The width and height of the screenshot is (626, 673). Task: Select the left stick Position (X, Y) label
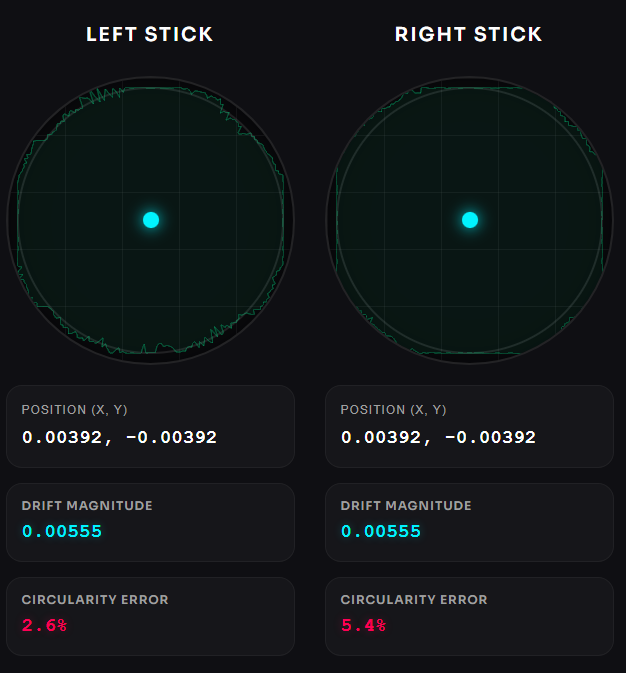(x=75, y=410)
